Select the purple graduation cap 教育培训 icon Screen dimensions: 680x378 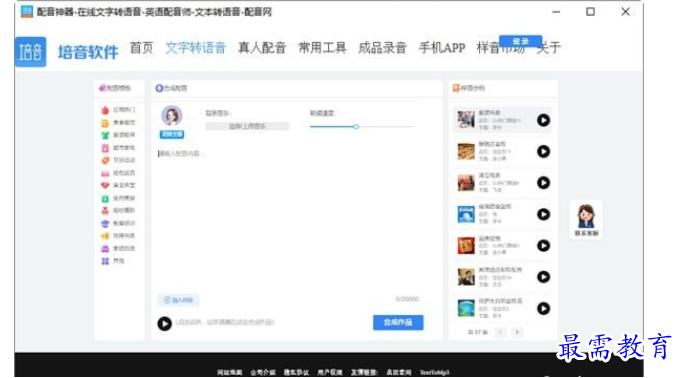[105, 223]
